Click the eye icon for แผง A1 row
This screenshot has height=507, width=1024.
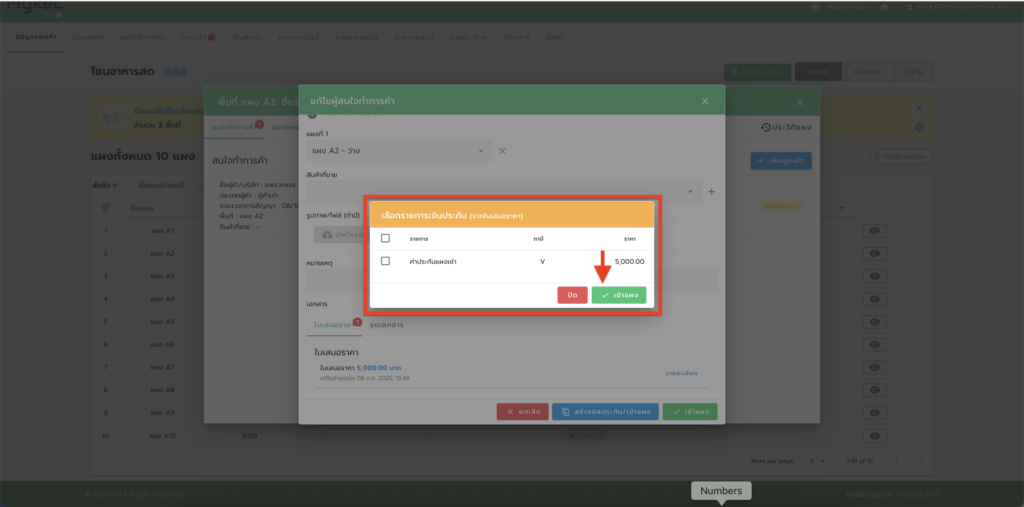tap(875, 231)
